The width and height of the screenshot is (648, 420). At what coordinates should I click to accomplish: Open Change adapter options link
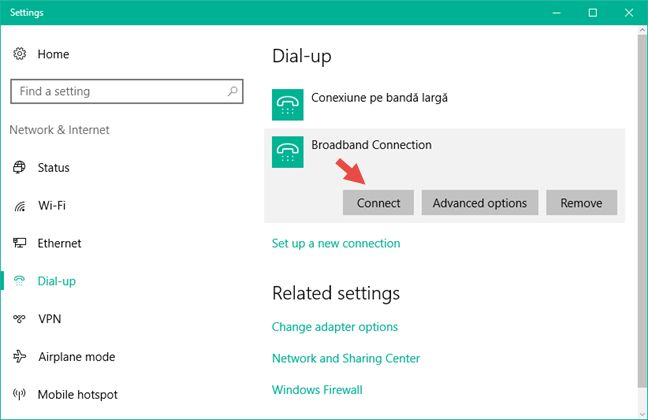click(335, 327)
